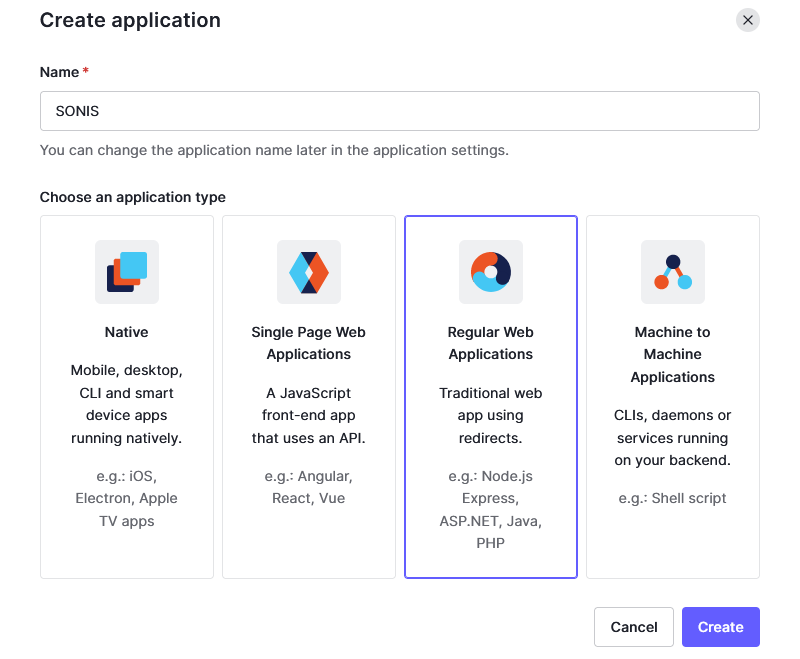The image size is (800, 659).
Task: Choose the Single Page Web Applications title
Action: (x=309, y=343)
